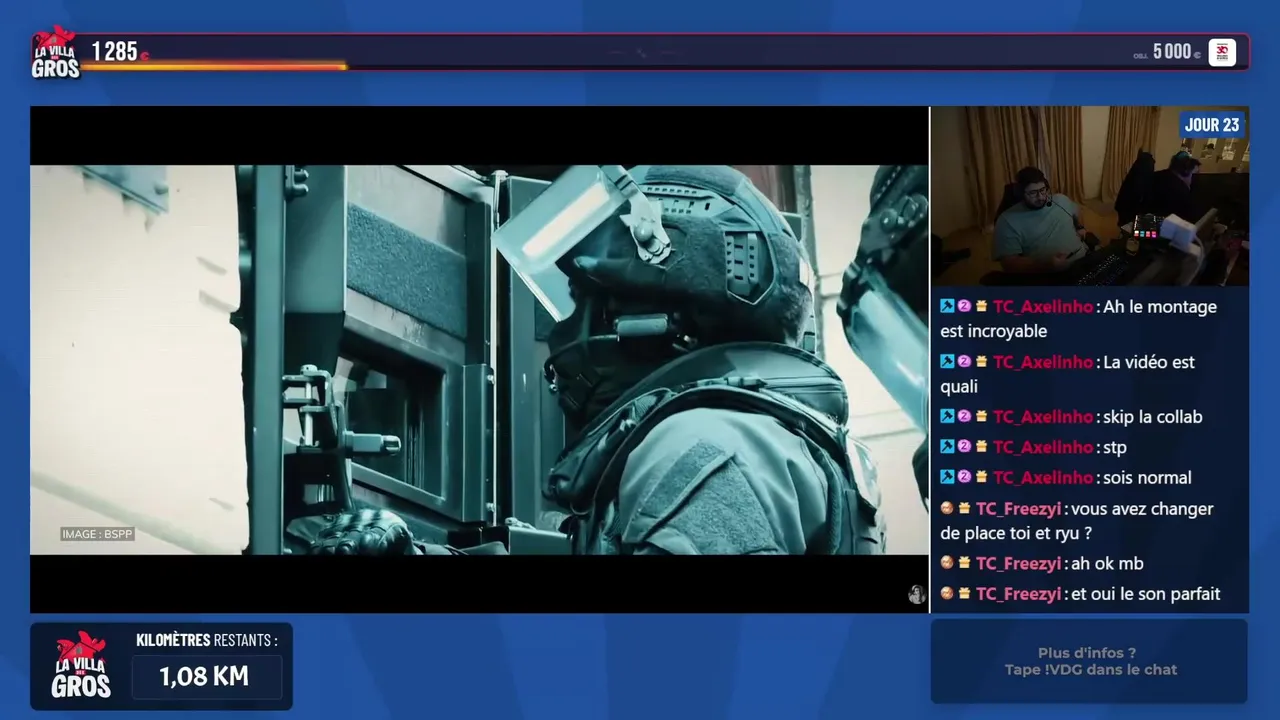Click the gift badge on the 'vous avez changer' message

pyautogui.click(x=964, y=508)
